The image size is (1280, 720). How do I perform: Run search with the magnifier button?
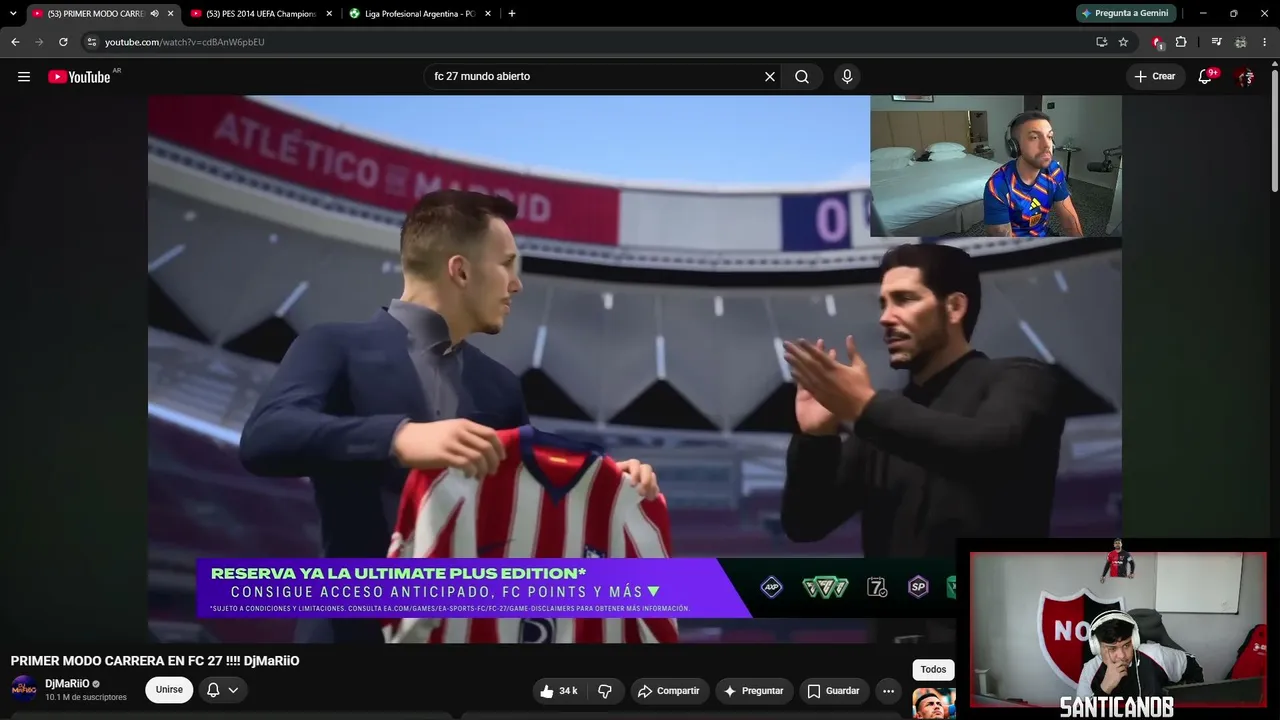[802, 77]
